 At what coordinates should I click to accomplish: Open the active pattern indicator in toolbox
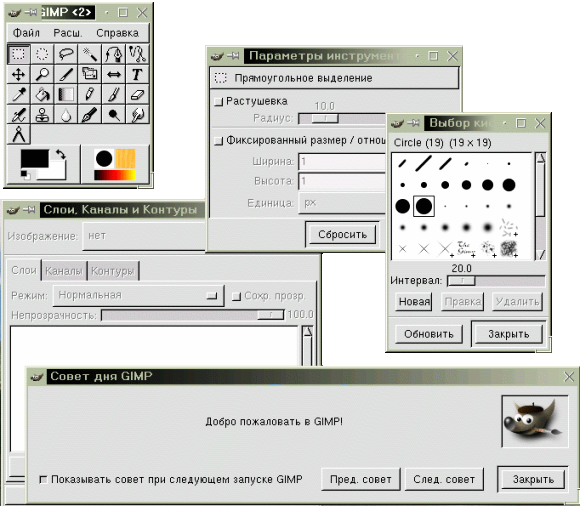point(125,159)
